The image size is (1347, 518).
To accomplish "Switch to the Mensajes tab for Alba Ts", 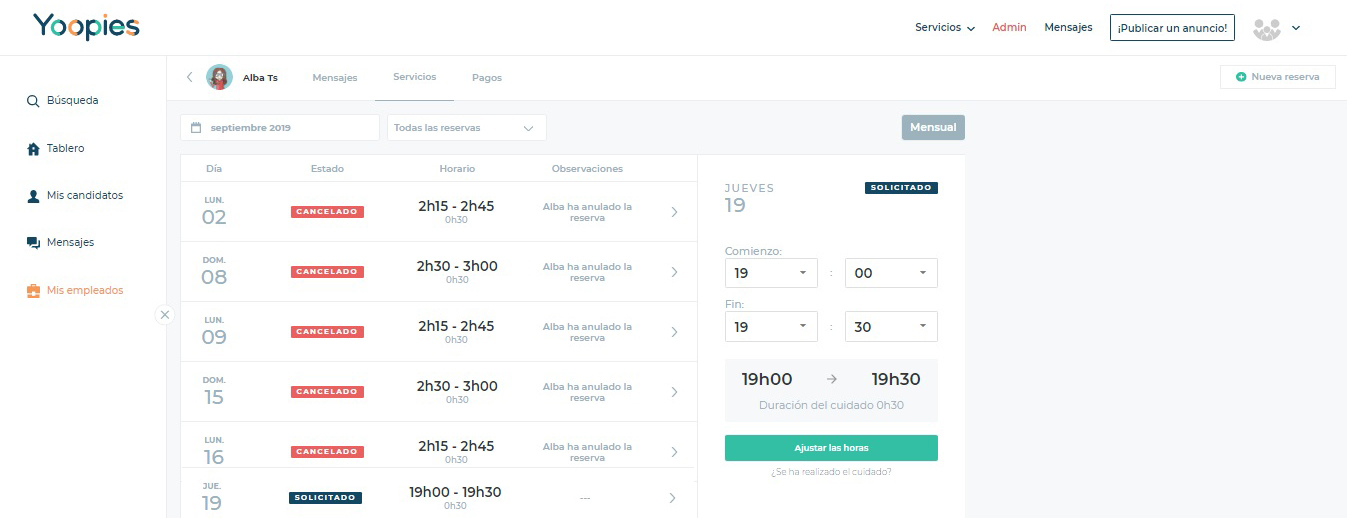I will click(334, 78).
